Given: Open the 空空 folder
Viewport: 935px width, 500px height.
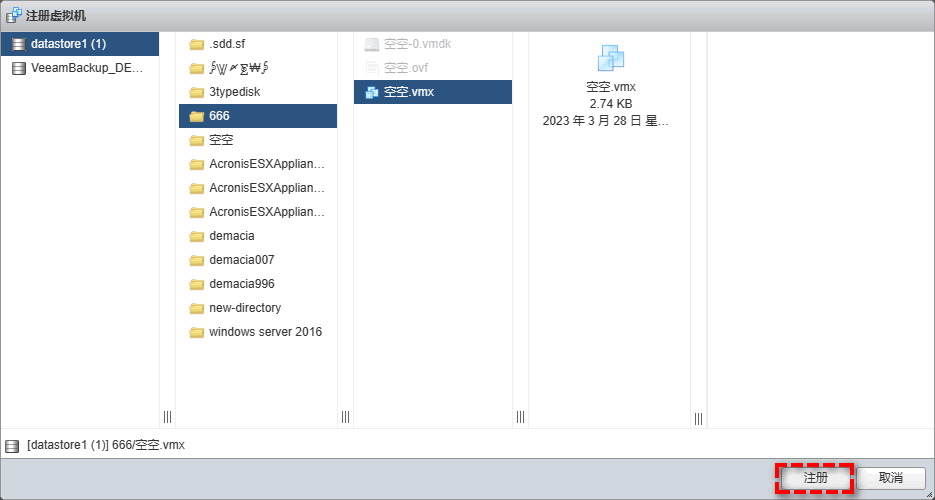Looking at the screenshot, I should [x=221, y=140].
